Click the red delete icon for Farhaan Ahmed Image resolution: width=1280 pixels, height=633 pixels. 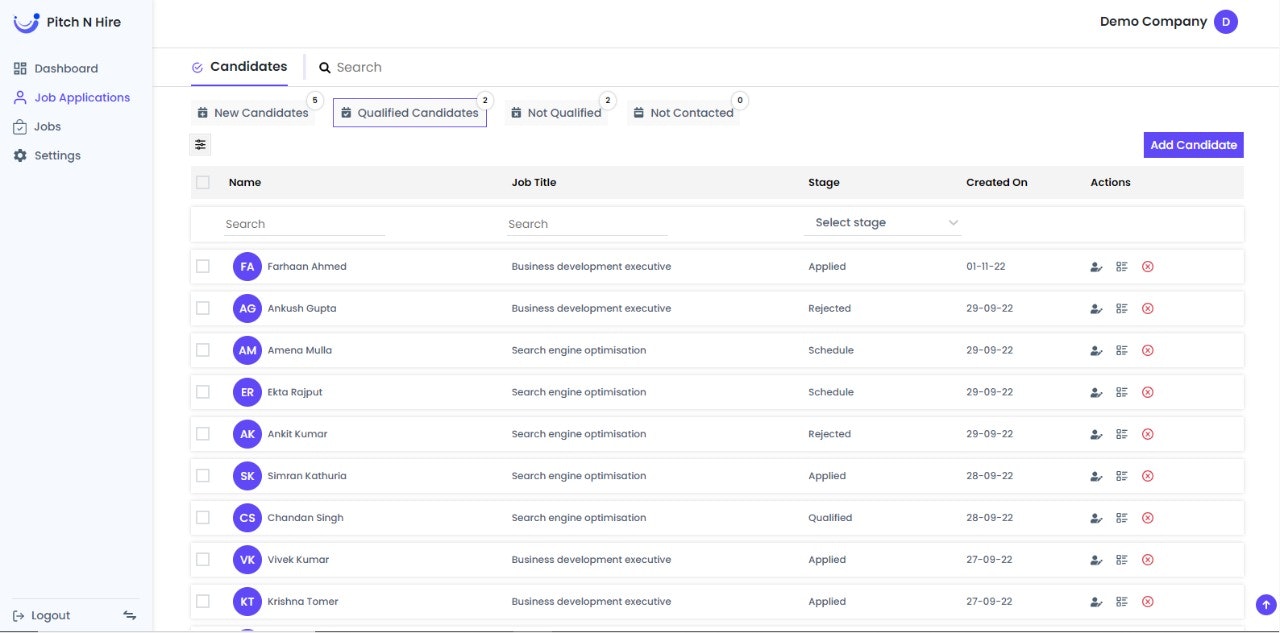tap(1148, 267)
